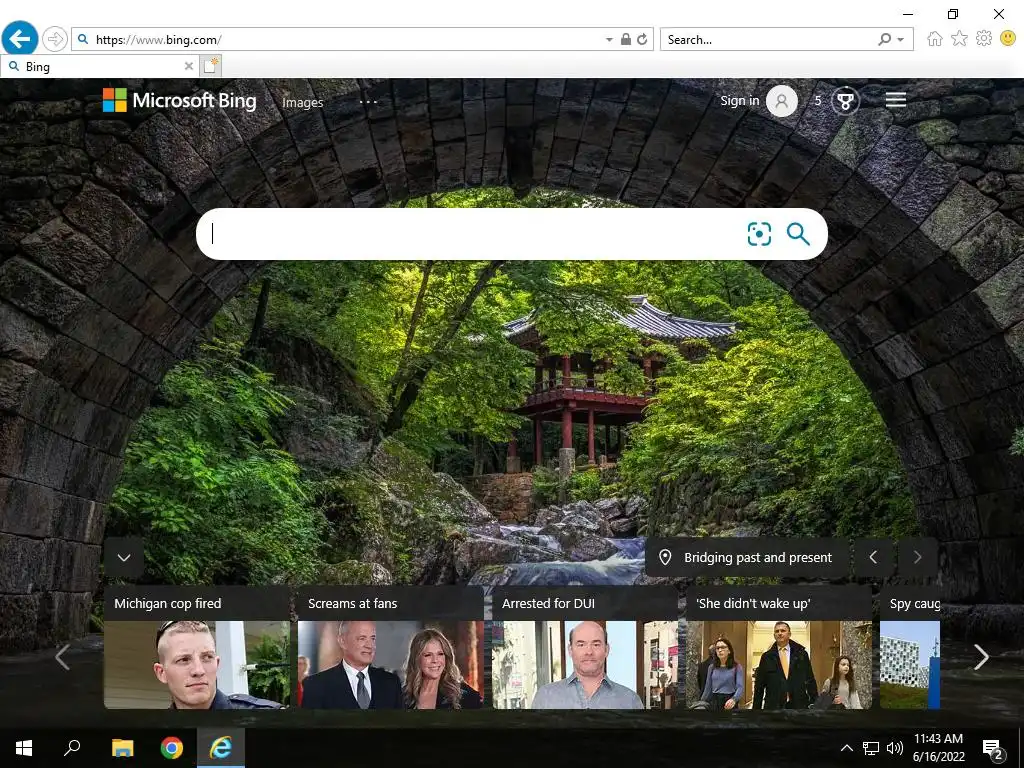Click the Sign in link
1024x768 pixels.
739,100
